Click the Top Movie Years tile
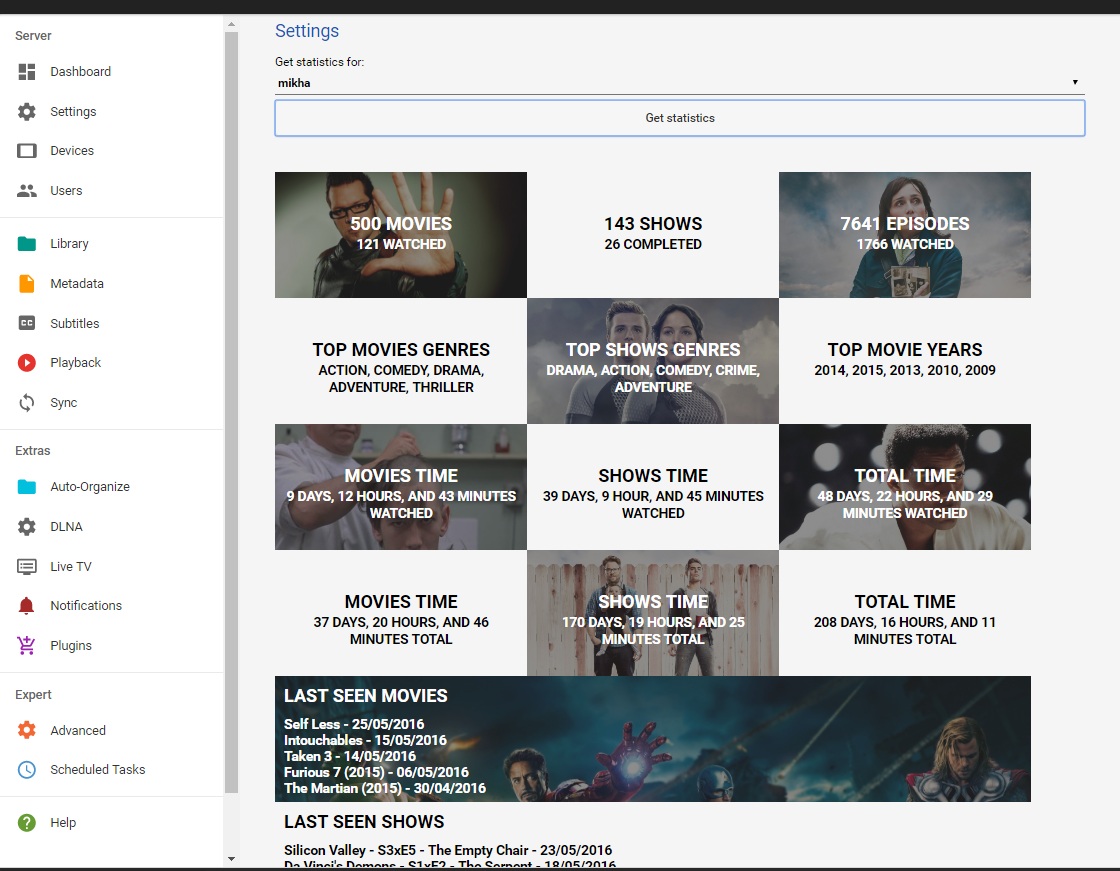This screenshot has height=871, width=1120. point(905,361)
